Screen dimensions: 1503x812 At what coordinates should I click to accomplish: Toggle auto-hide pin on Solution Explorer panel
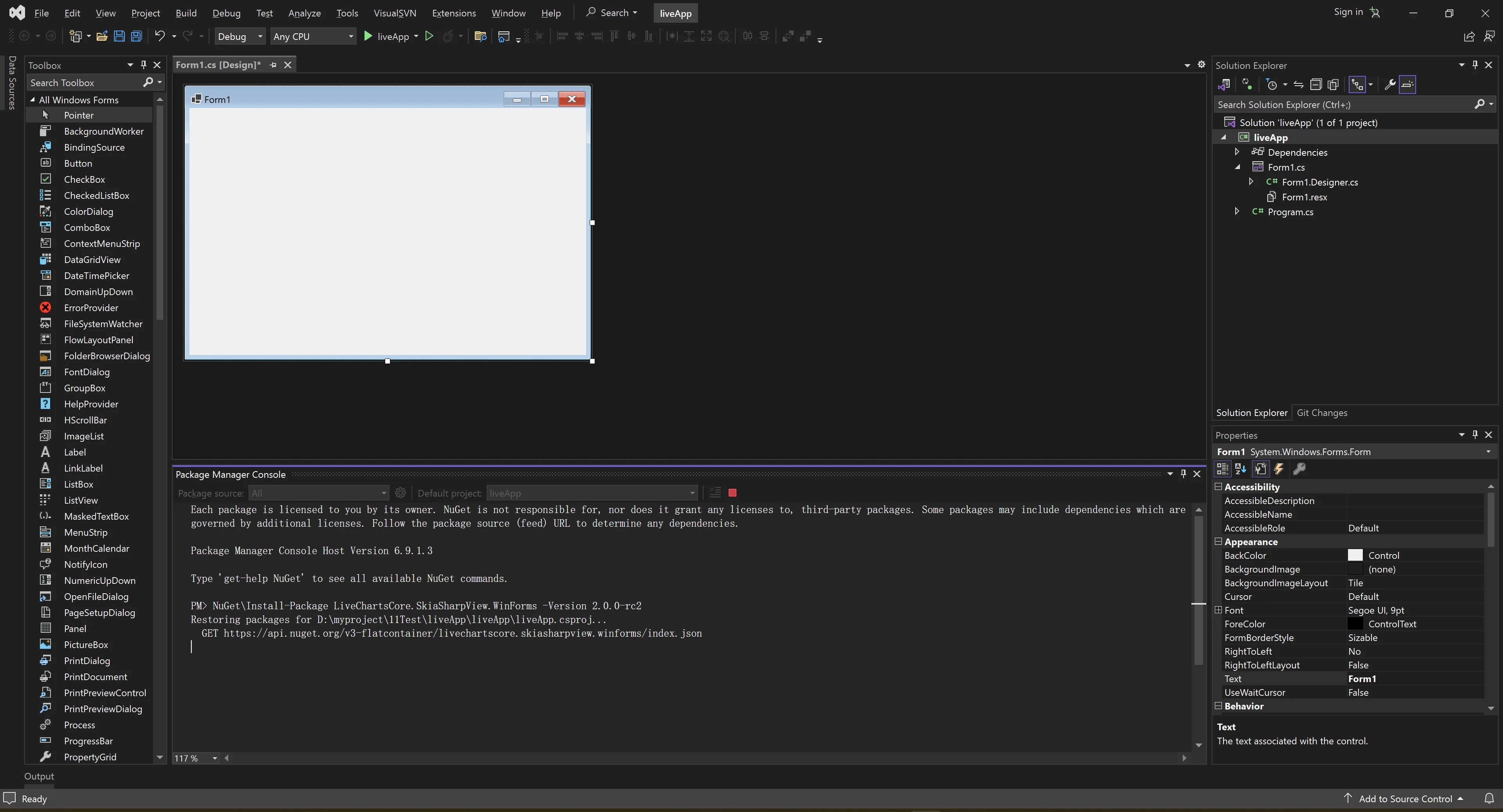coord(1475,65)
